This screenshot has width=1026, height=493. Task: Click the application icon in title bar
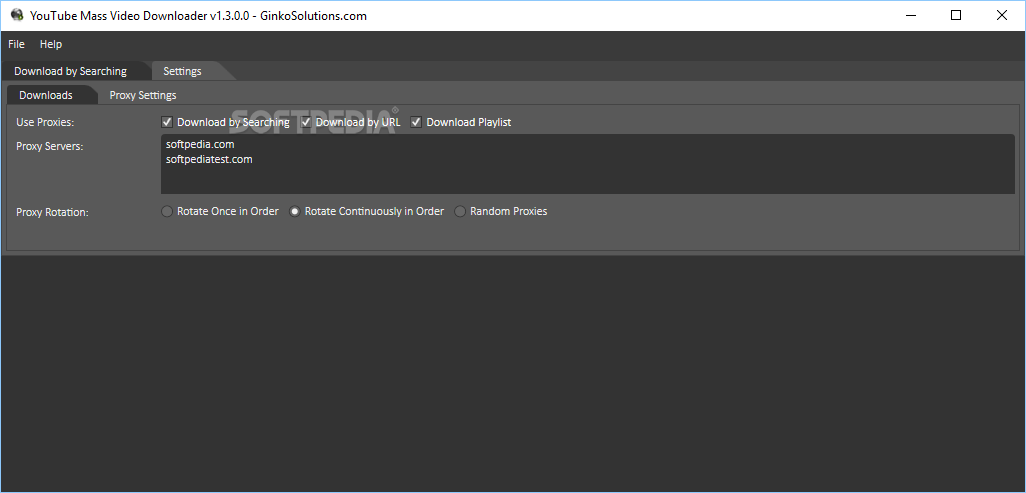(17, 15)
